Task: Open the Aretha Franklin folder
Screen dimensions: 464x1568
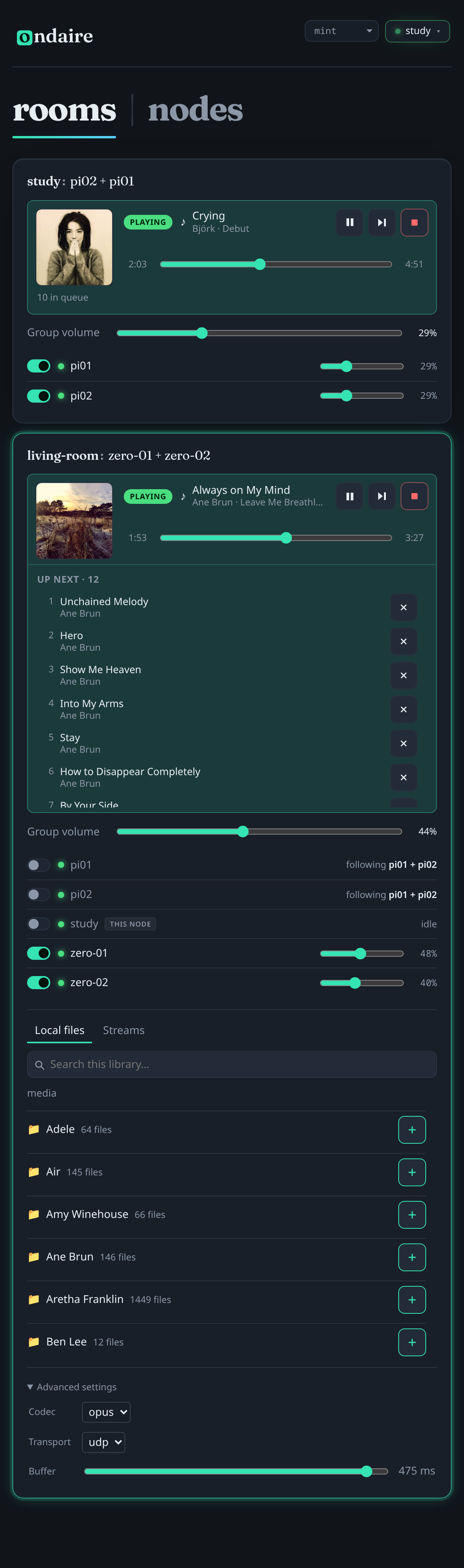Action: pos(85,1299)
